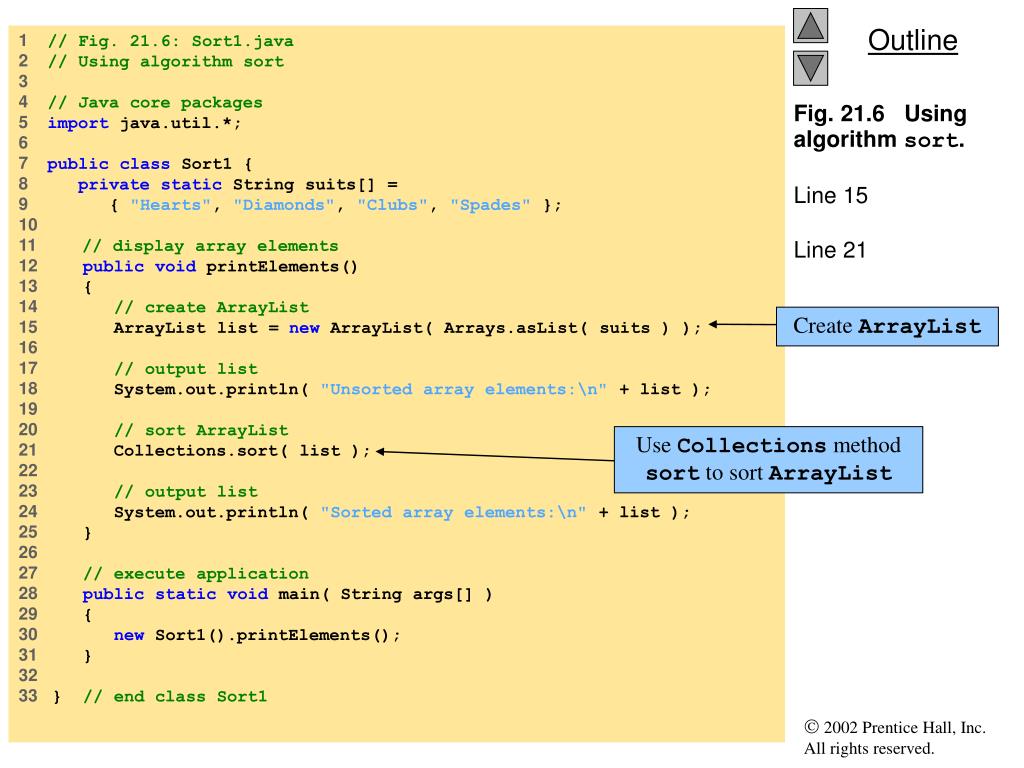Click the comment '// Java core packages'
The height and width of the screenshot is (768, 1024).
(x=155, y=103)
